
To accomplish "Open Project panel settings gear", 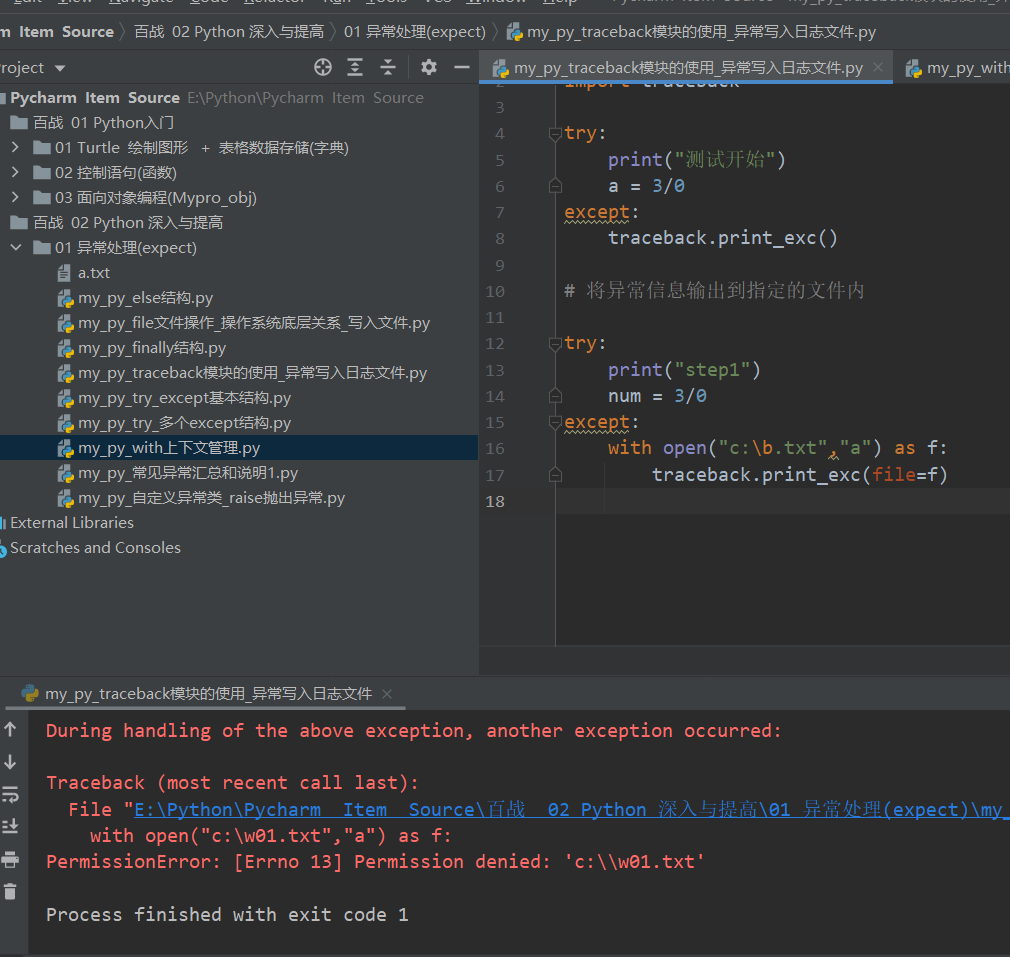I will point(429,67).
